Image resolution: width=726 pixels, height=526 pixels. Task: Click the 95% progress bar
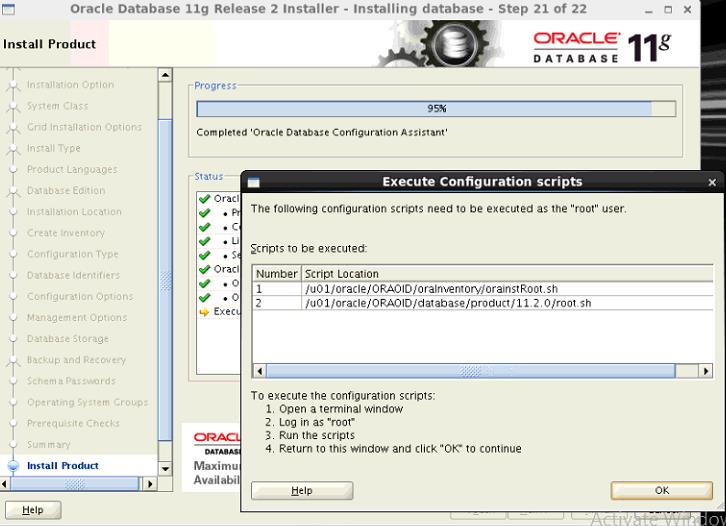pos(436,109)
